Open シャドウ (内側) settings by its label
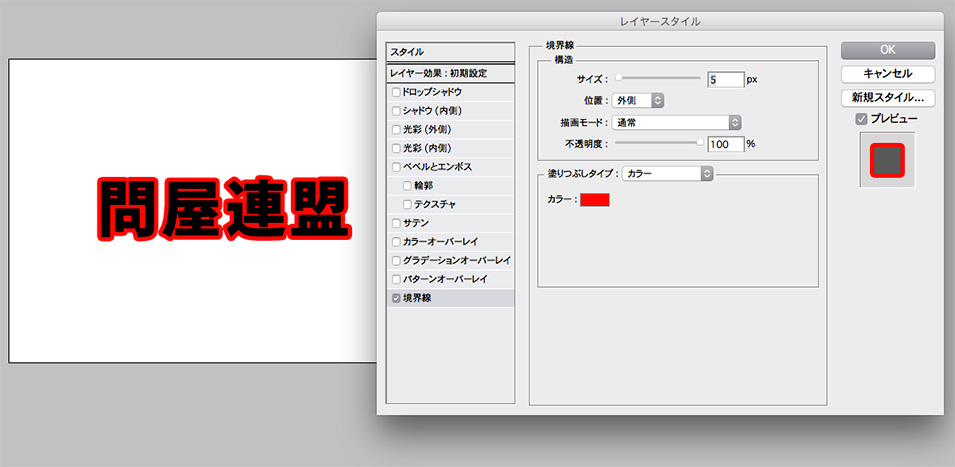The width and height of the screenshot is (955, 467). pyautogui.click(x=431, y=111)
